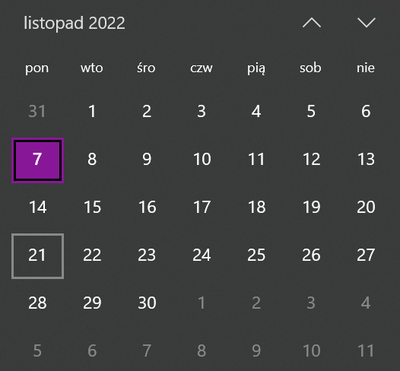The image size is (400, 371).
Task: Open month picker via the listopad 2022 header
Action: click(x=74, y=23)
